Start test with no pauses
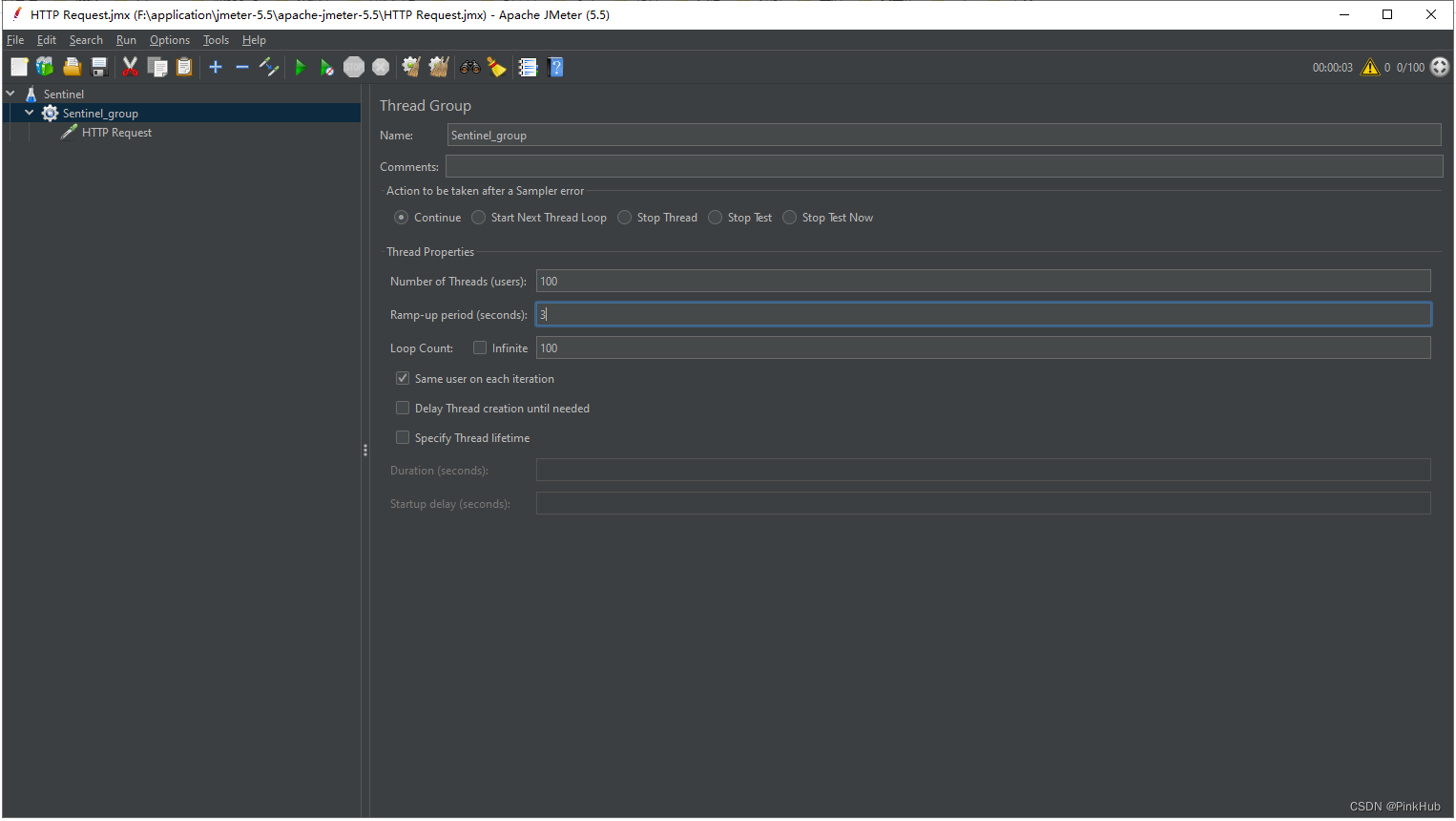This screenshot has height=821, width=1456. (x=327, y=67)
